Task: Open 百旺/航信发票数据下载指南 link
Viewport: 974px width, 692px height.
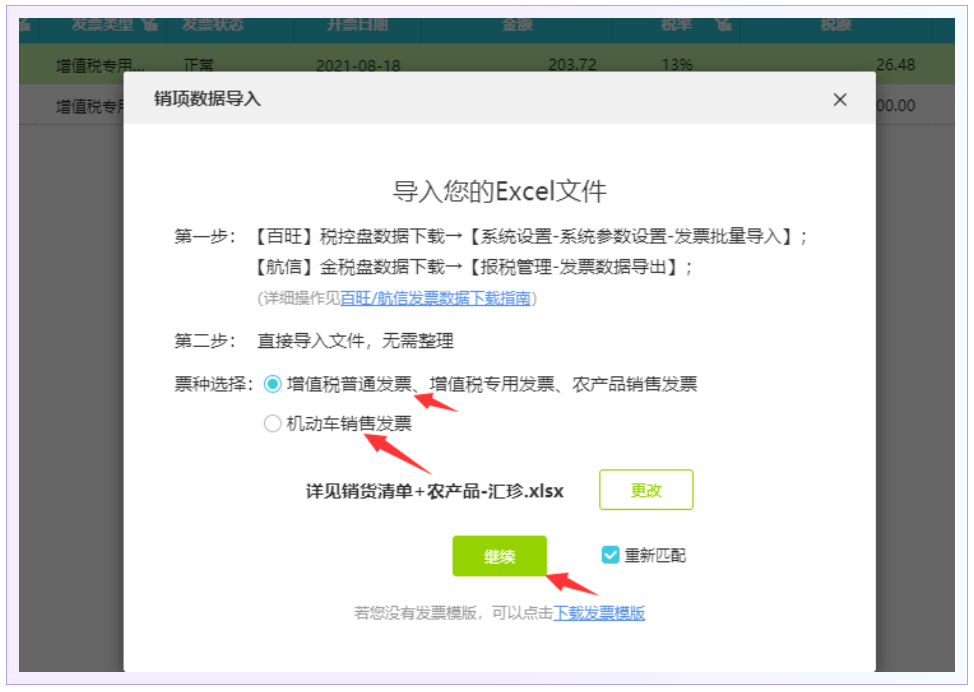Action: (435, 298)
